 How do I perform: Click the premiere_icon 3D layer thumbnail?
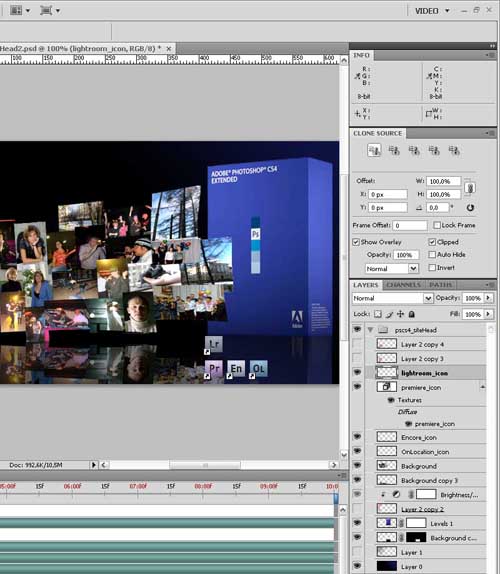pos(387,387)
